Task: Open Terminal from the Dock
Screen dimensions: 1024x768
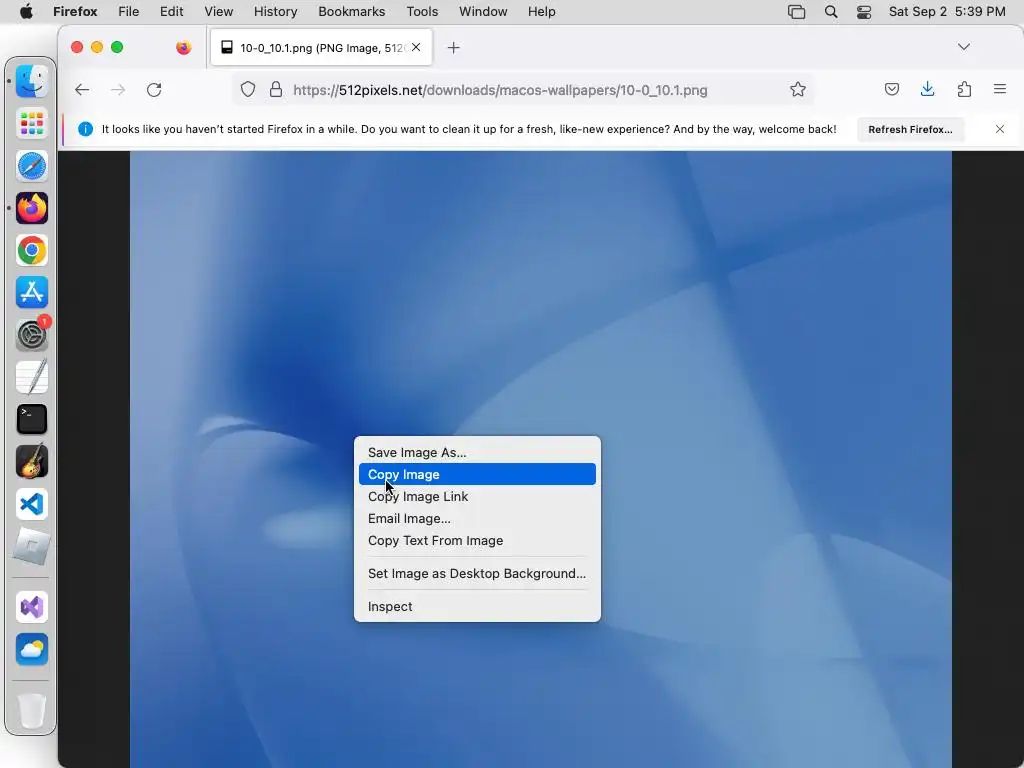Action: pos(32,419)
